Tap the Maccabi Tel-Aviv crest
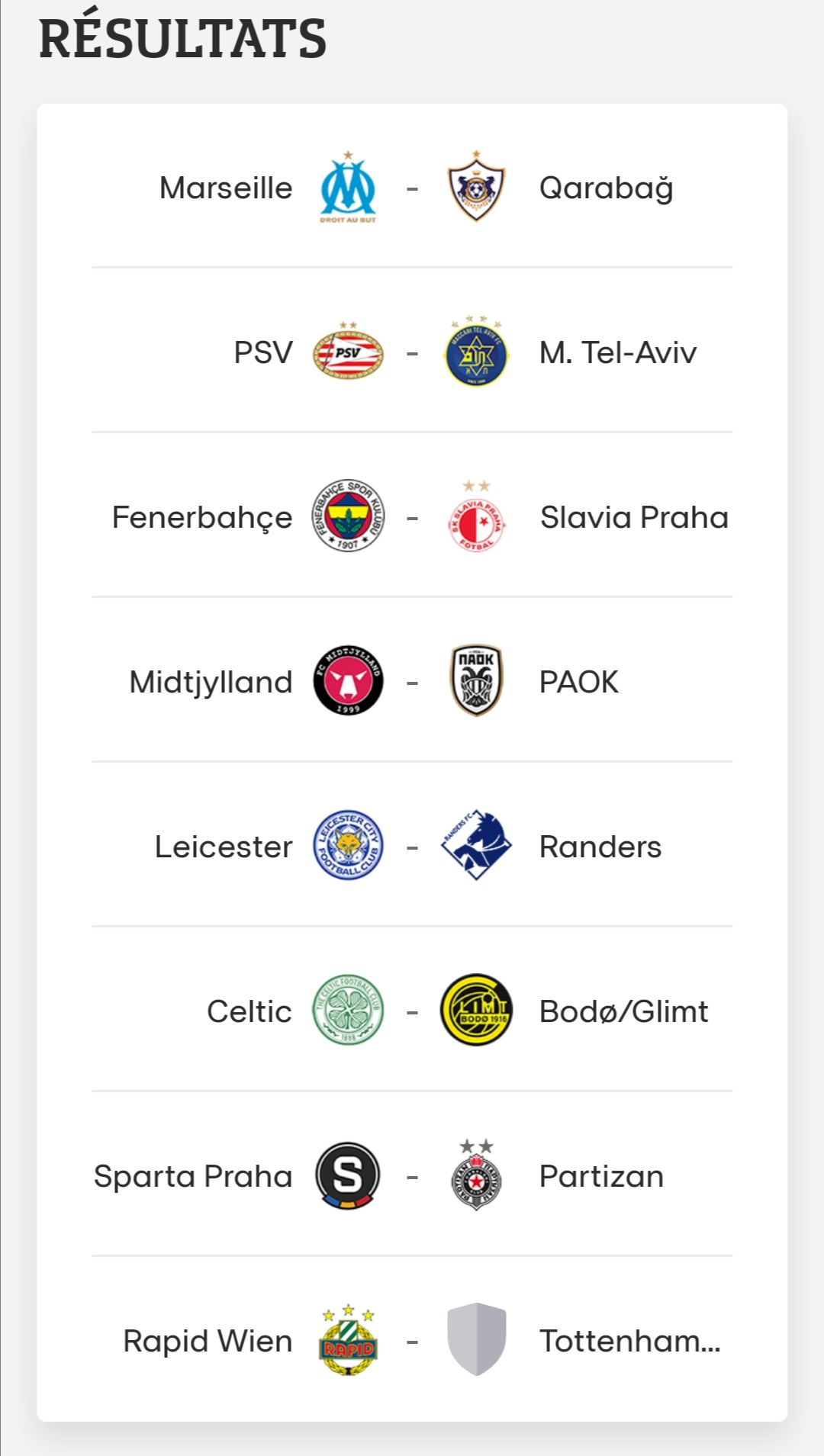The image size is (824, 1456). click(476, 352)
